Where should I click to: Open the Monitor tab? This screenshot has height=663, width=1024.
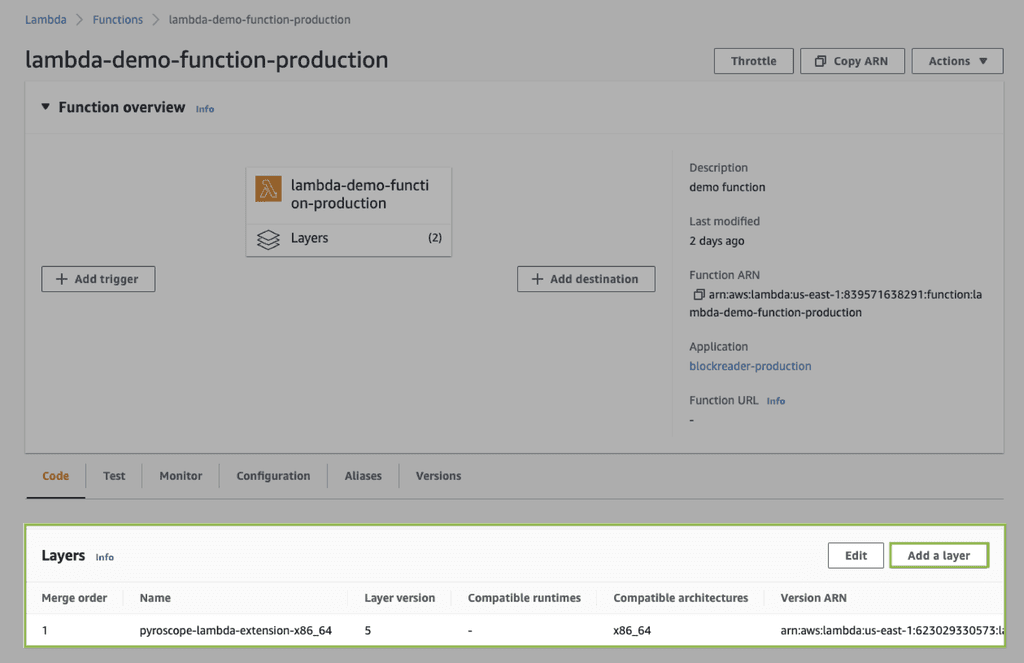180,476
